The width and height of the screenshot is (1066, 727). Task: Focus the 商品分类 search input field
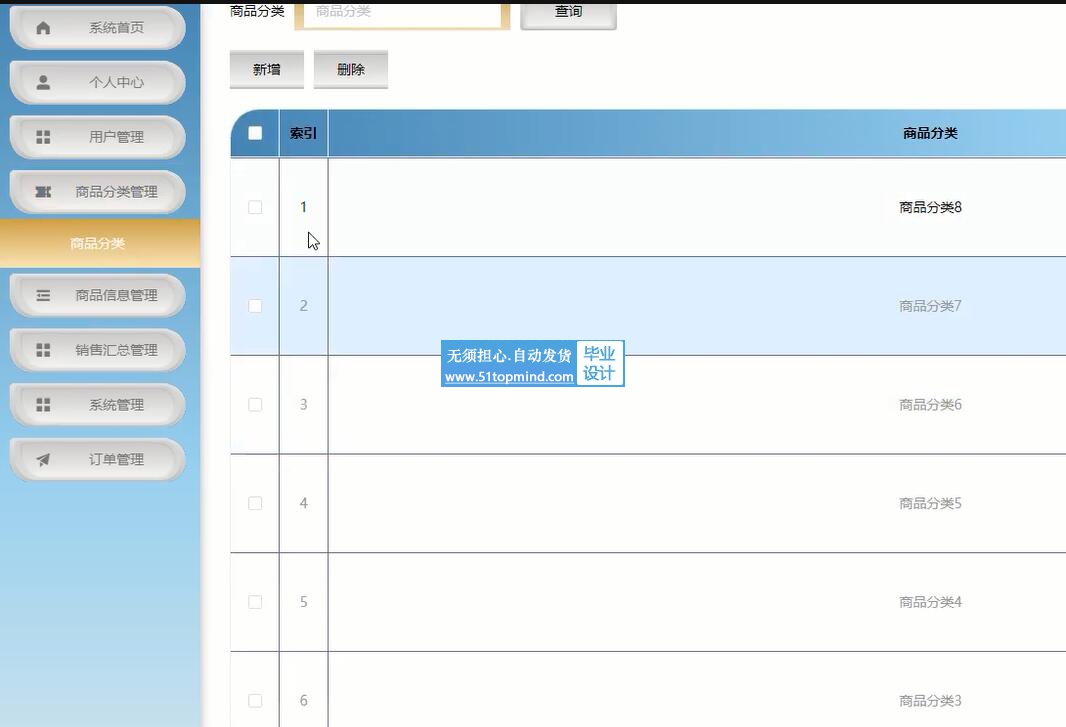click(402, 14)
